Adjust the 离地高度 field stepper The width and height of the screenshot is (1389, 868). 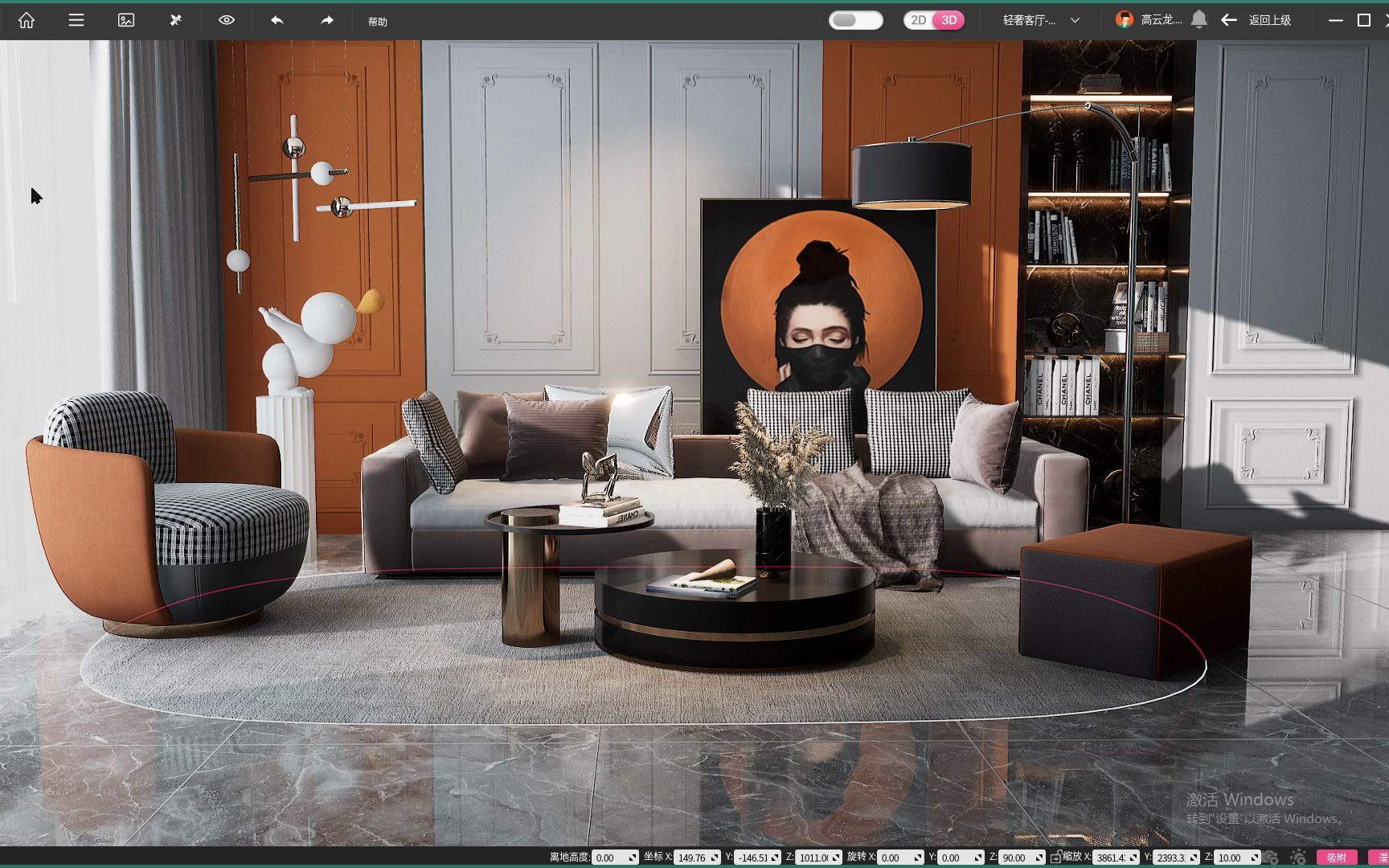tap(633, 858)
